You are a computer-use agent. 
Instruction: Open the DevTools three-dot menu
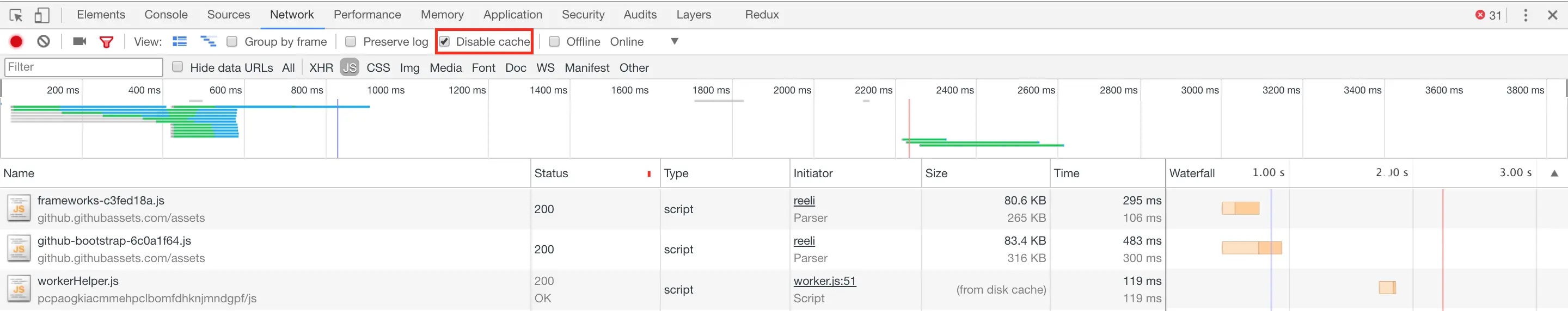[1526, 15]
